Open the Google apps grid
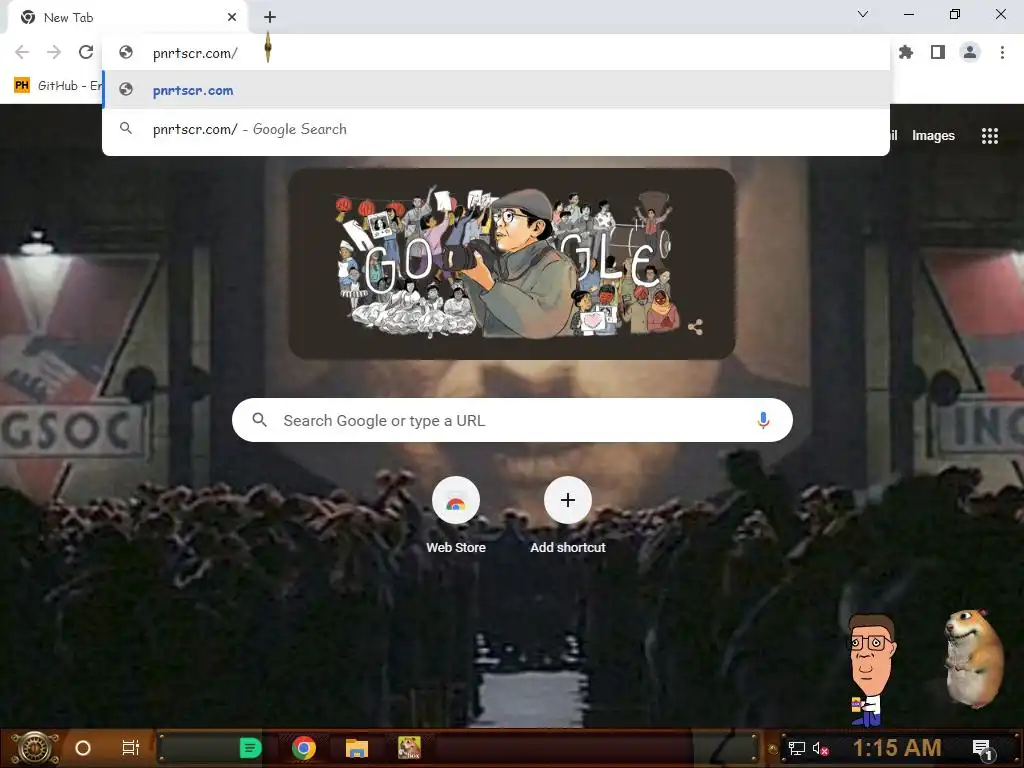Screen dimensions: 1024x768 [x=989, y=136]
